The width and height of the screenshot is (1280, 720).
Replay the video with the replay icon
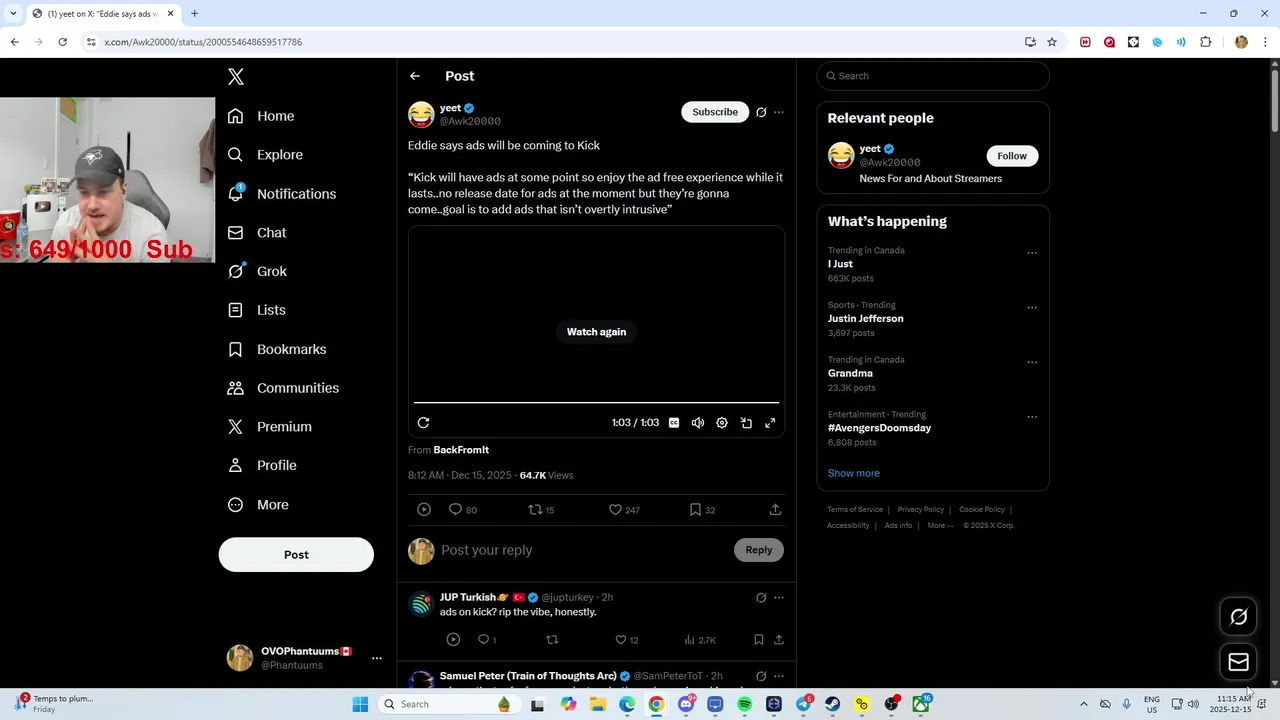tap(423, 423)
